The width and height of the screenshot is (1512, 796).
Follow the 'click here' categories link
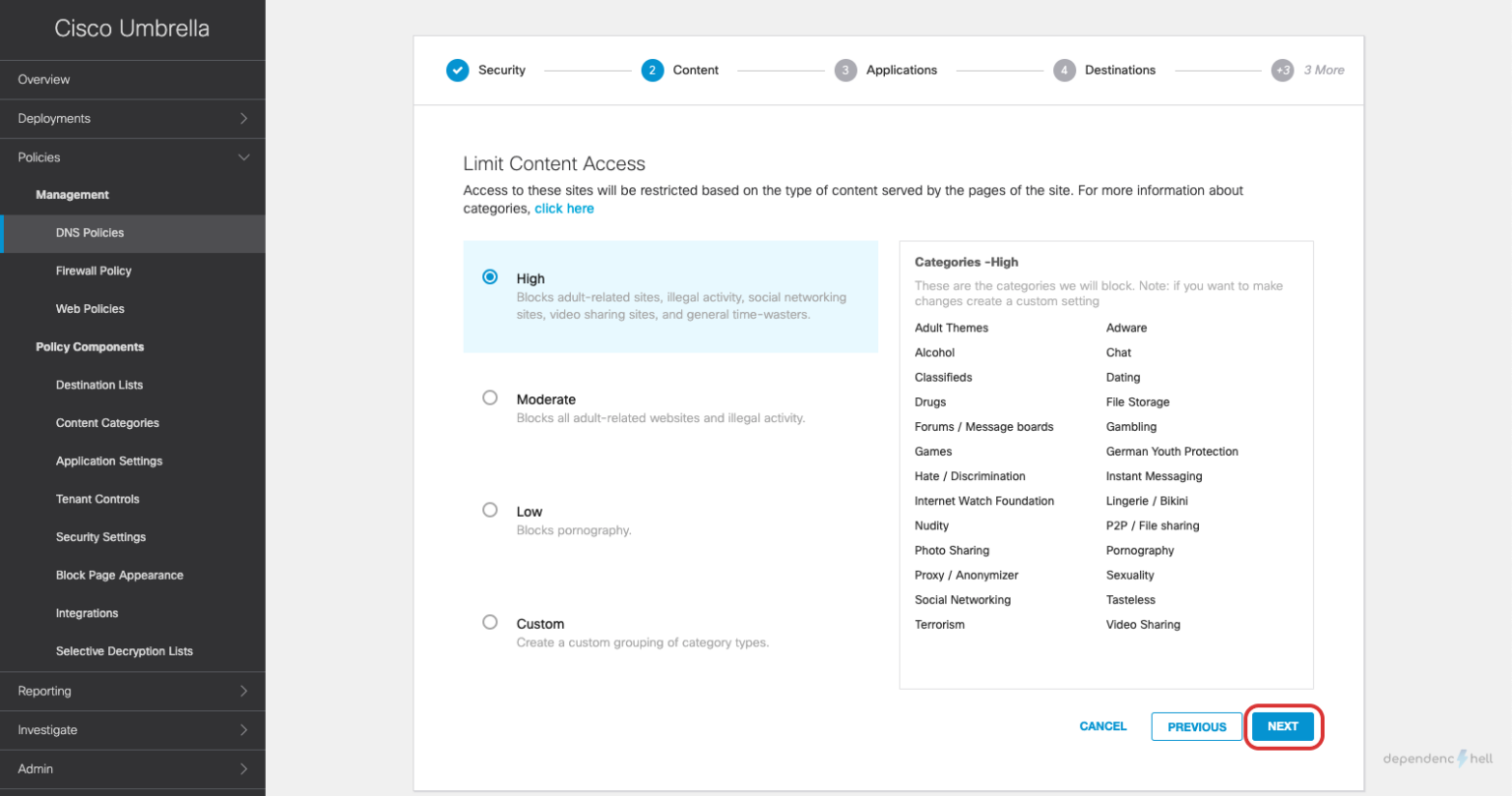click(x=564, y=209)
